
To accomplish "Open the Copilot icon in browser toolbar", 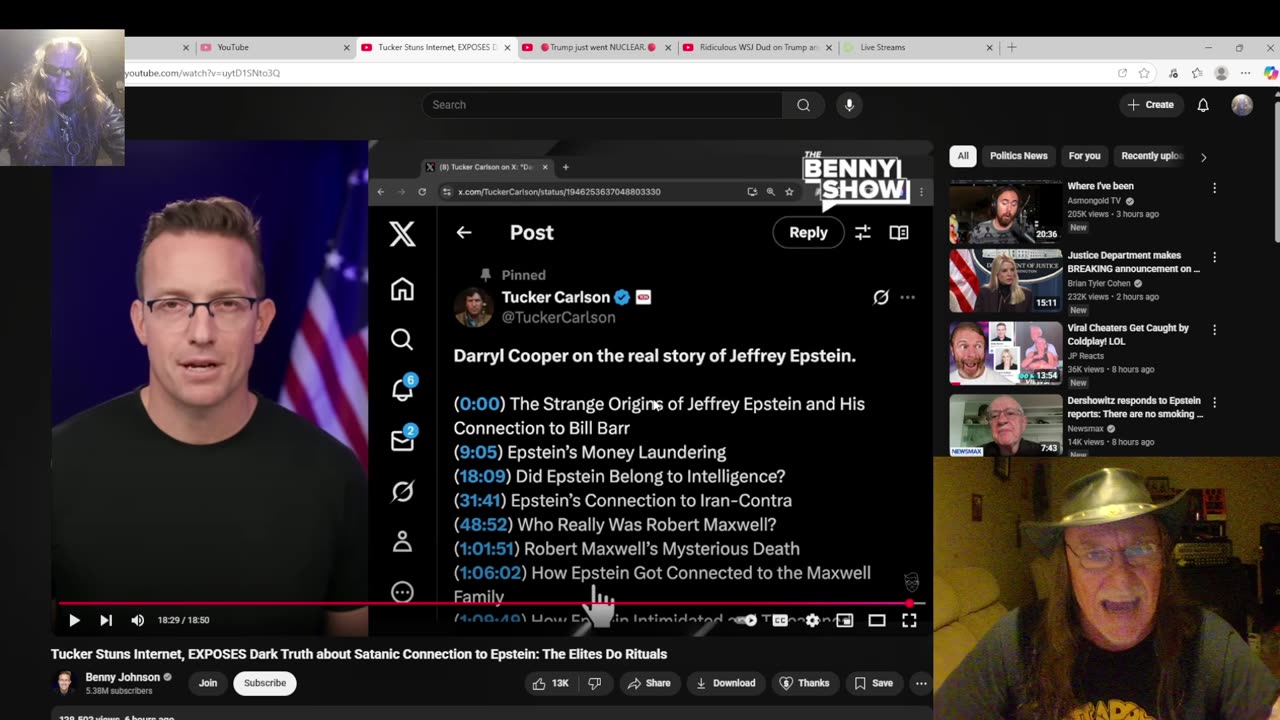I will (x=1270, y=73).
